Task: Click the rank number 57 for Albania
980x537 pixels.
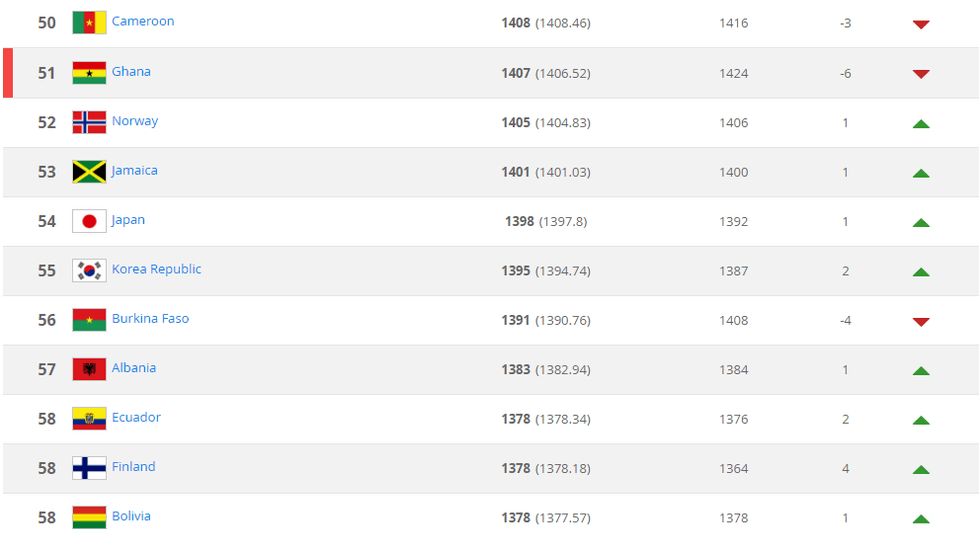Action: pyautogui.click(x=47, y=369)
